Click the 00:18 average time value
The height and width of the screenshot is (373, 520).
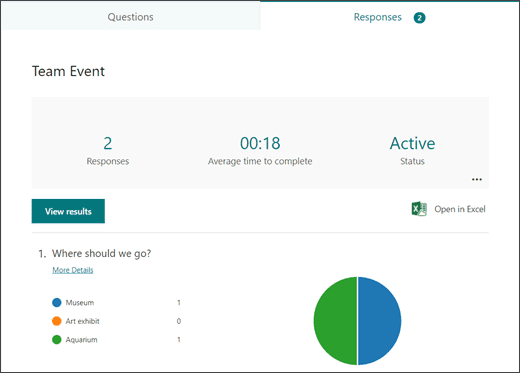(x=260, y=143)
